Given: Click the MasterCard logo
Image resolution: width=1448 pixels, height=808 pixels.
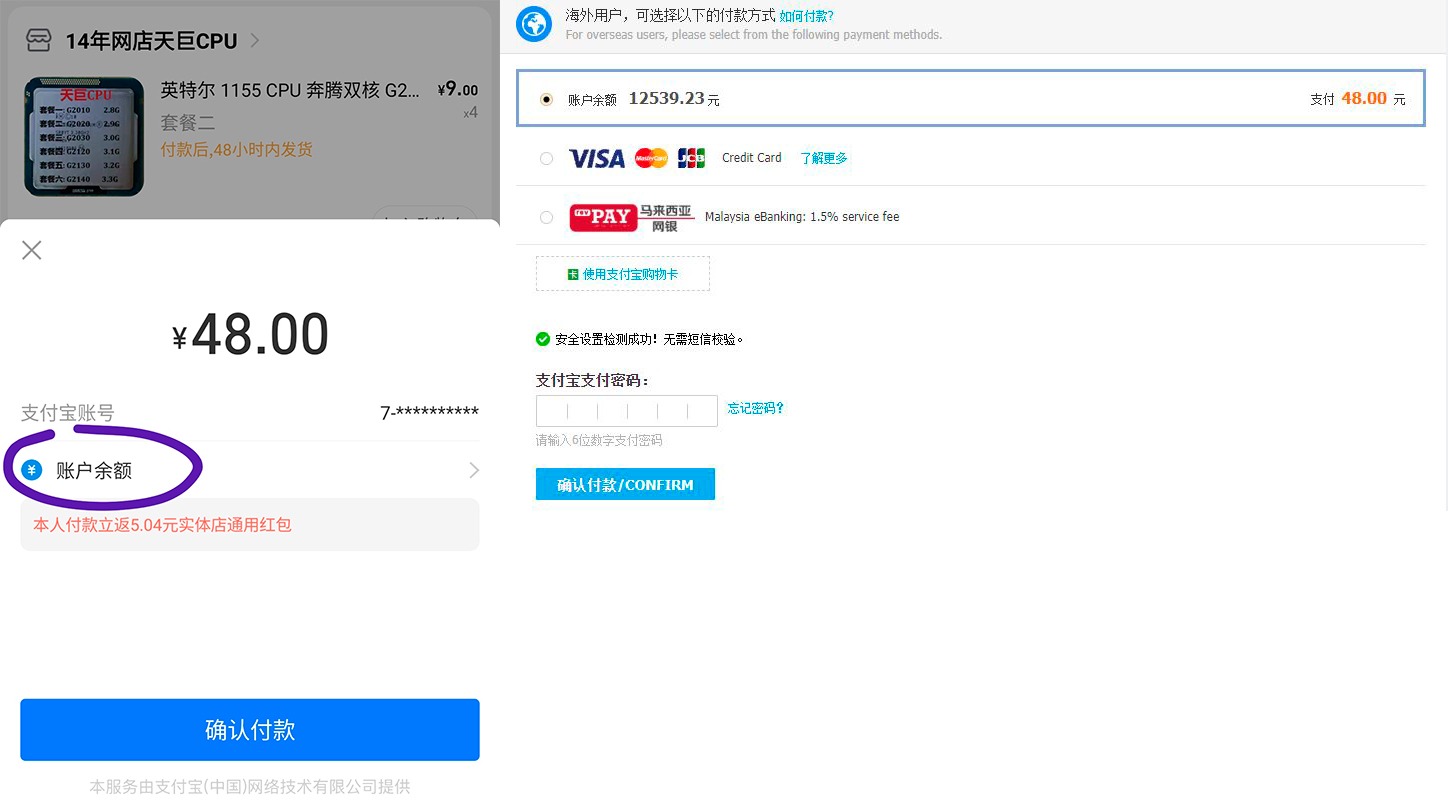Looking at the screenshot, I should click(x=651, y=158).
